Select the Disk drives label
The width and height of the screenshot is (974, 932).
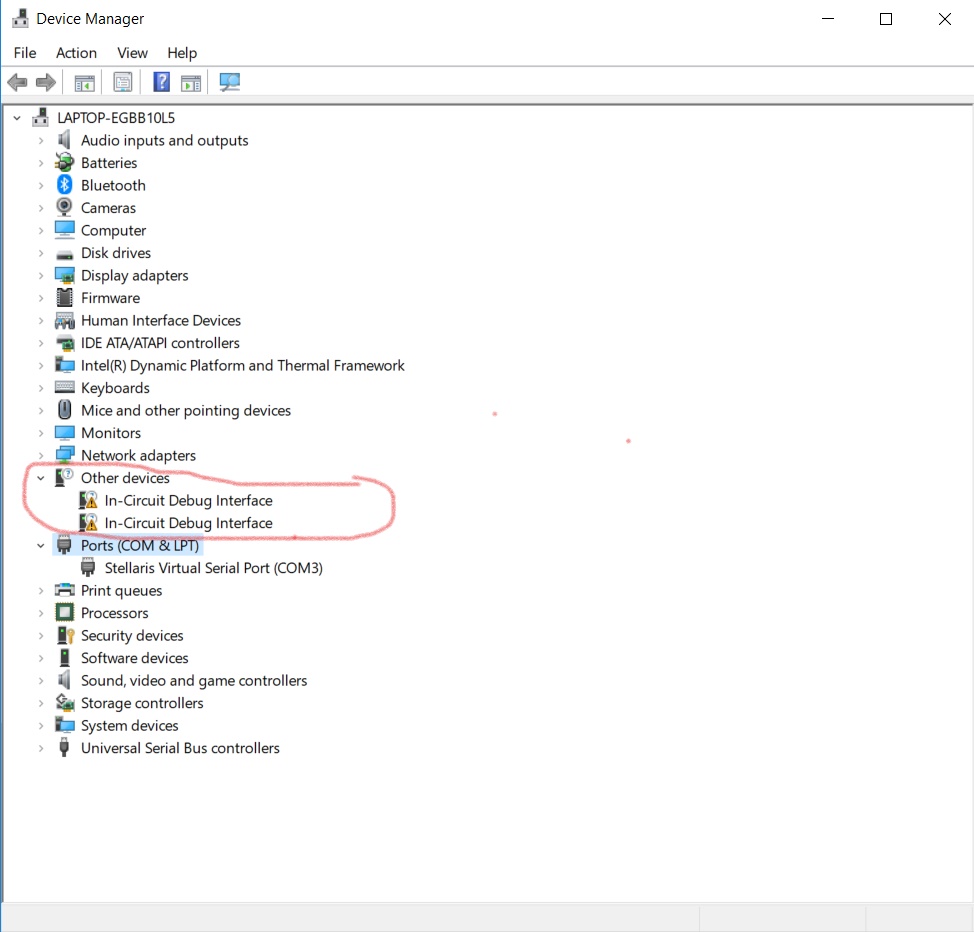pos(116,253)
